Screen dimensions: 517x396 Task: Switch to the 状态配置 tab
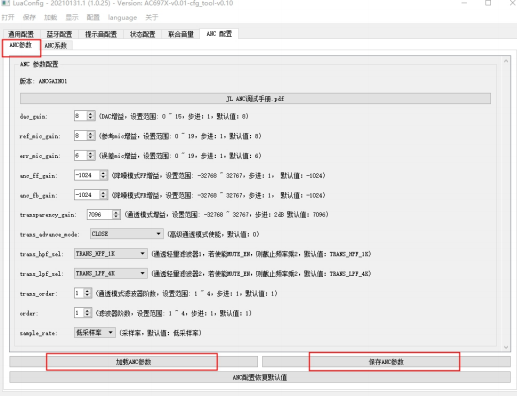(142, 34)
